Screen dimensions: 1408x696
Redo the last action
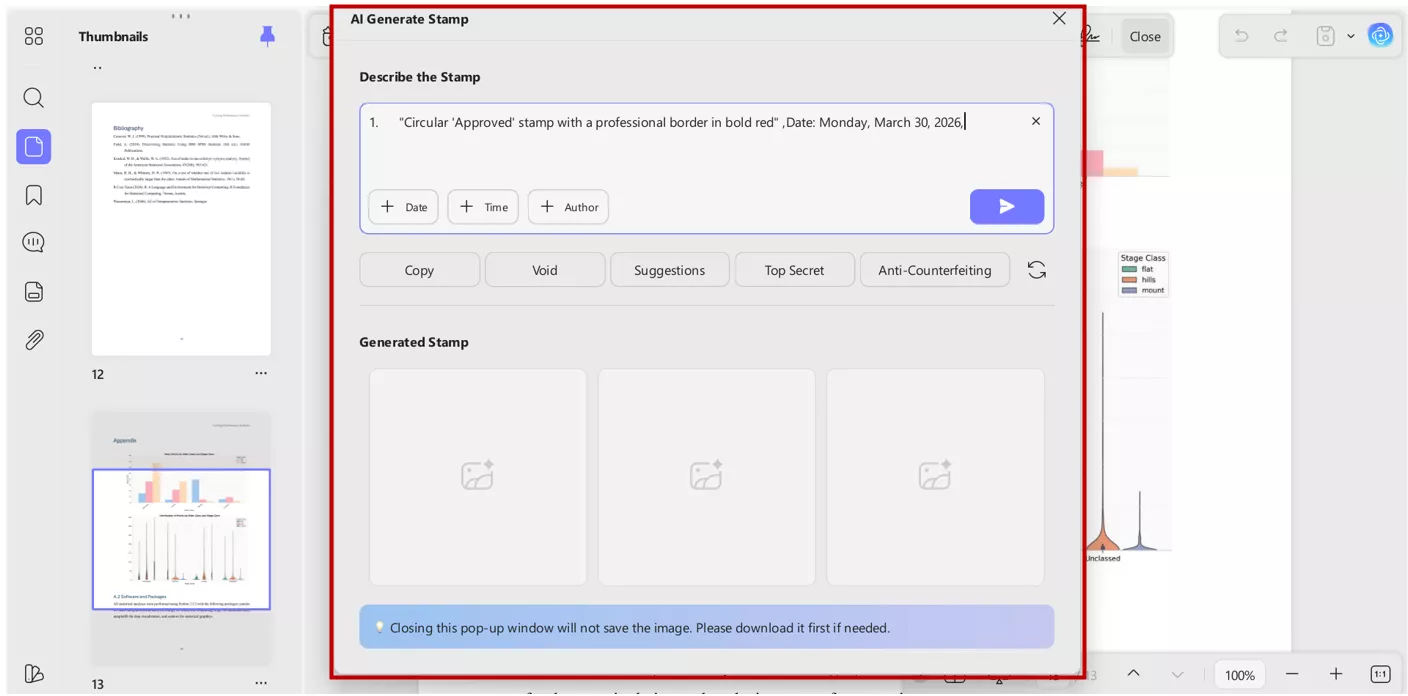click(x=1280, y=36)
